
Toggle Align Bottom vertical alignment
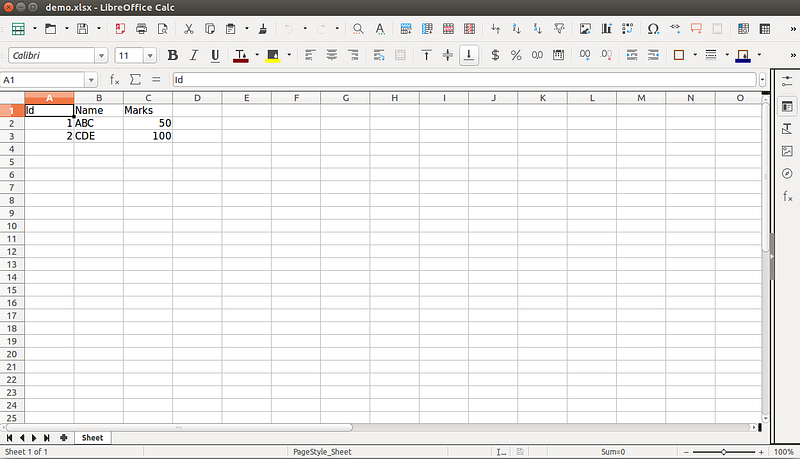point(468,55)
